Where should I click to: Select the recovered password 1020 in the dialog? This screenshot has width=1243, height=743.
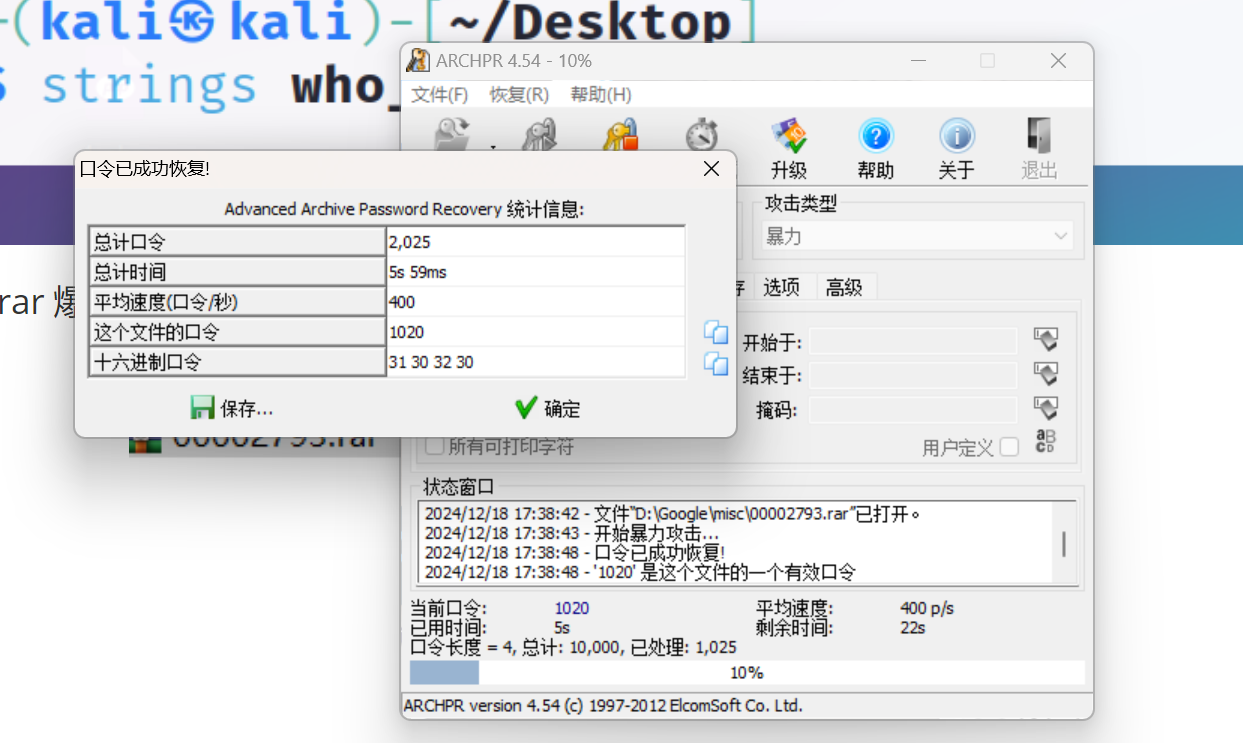536,332
